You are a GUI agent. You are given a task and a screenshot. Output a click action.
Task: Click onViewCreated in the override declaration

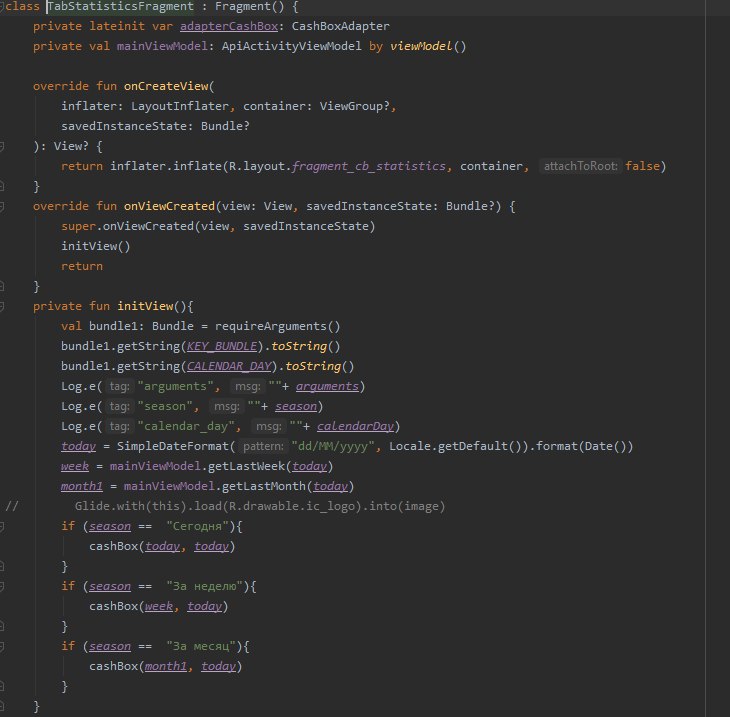(169, 206)
